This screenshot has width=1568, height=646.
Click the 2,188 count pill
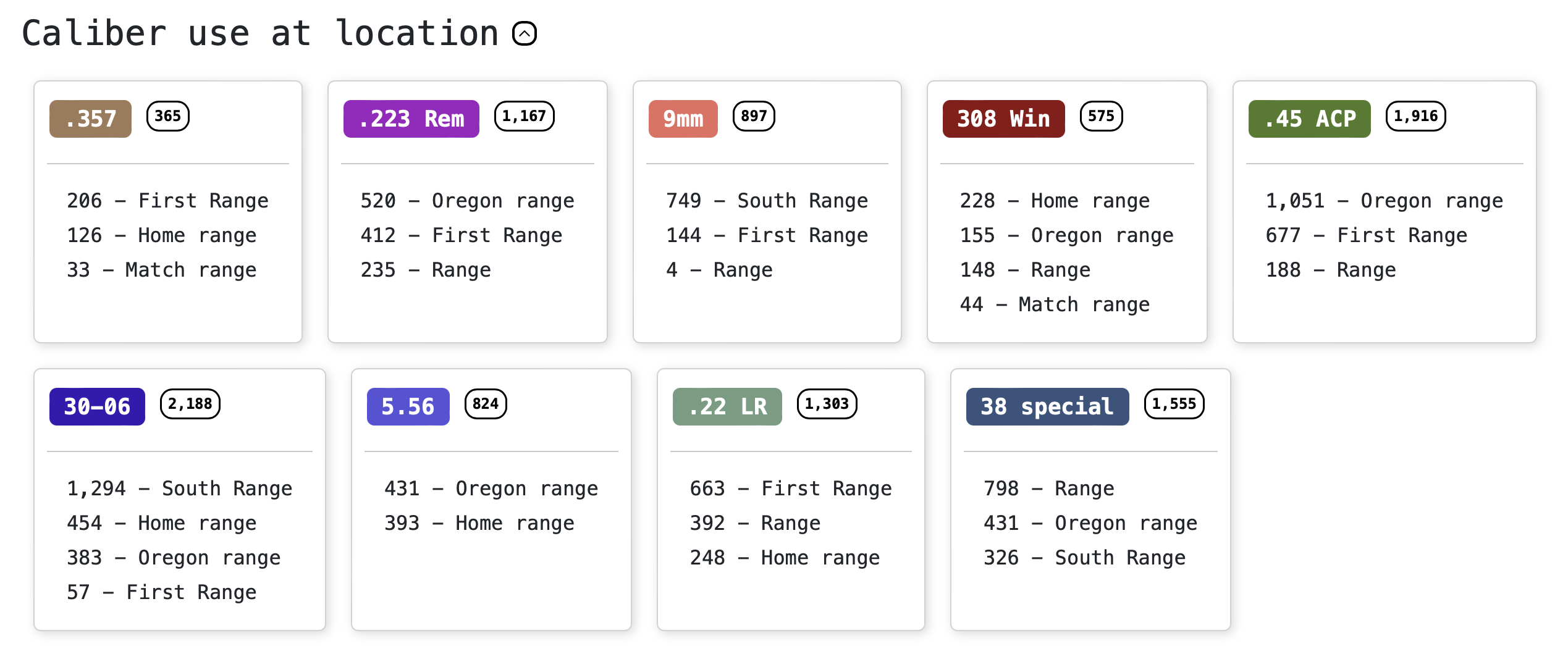[190, 404]
